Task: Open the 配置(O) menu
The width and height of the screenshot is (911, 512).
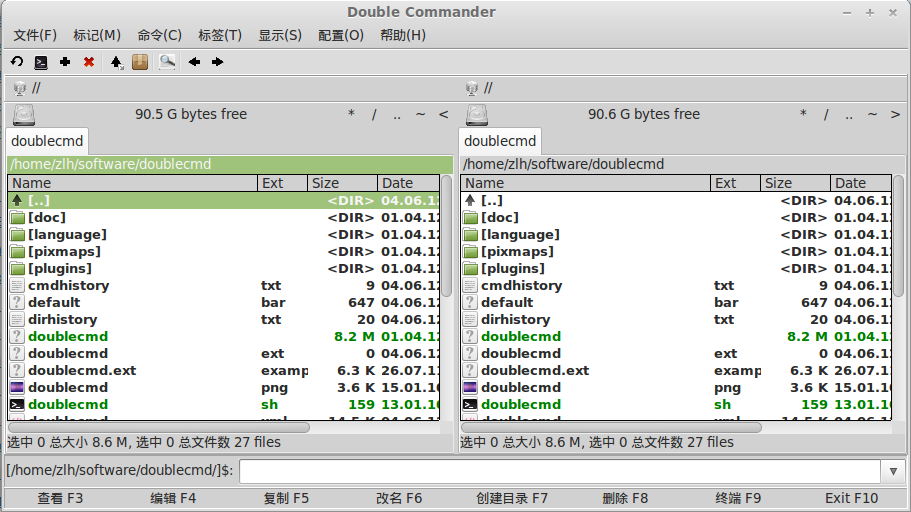Action: tap(340, 35)
